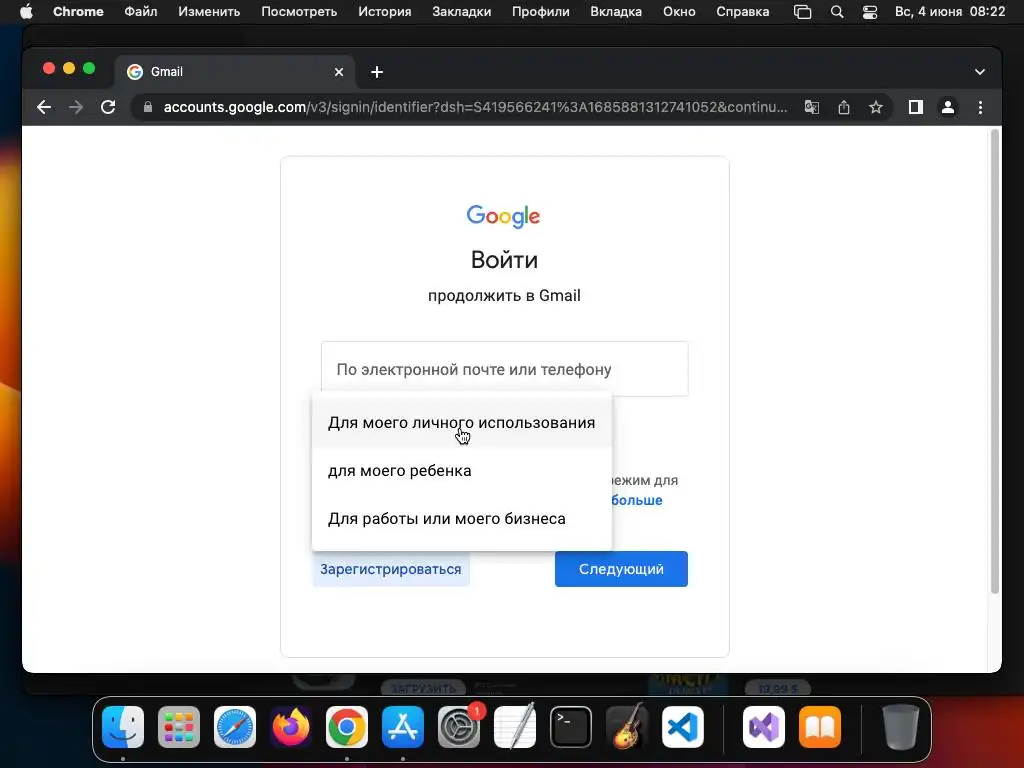Open a new tab with the plus button

377,72
